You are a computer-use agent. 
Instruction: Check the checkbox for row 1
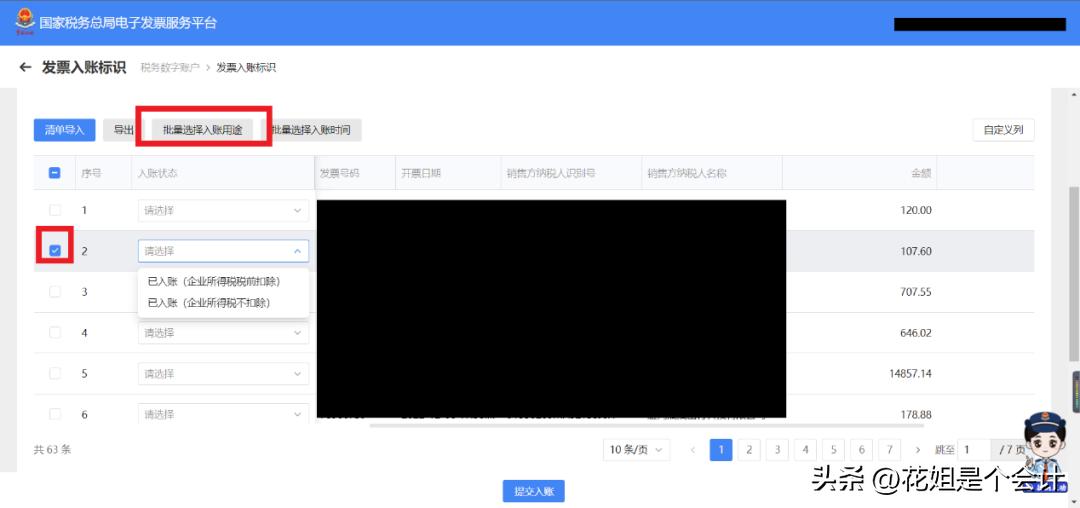pos(55,210)
